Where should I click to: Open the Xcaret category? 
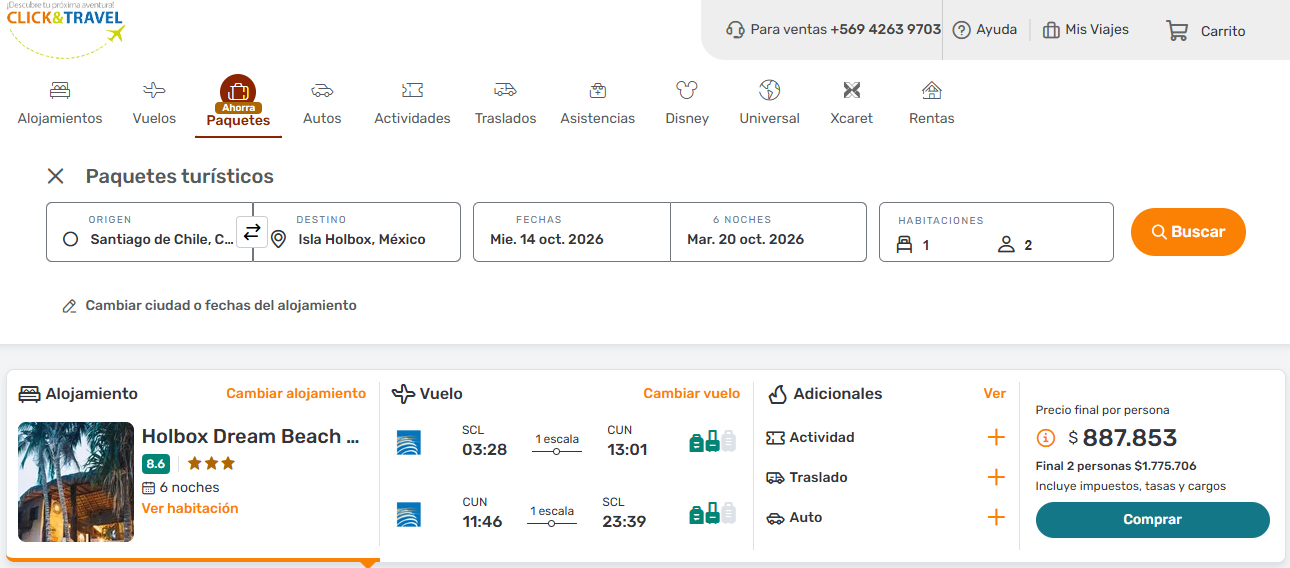point(851,103)
